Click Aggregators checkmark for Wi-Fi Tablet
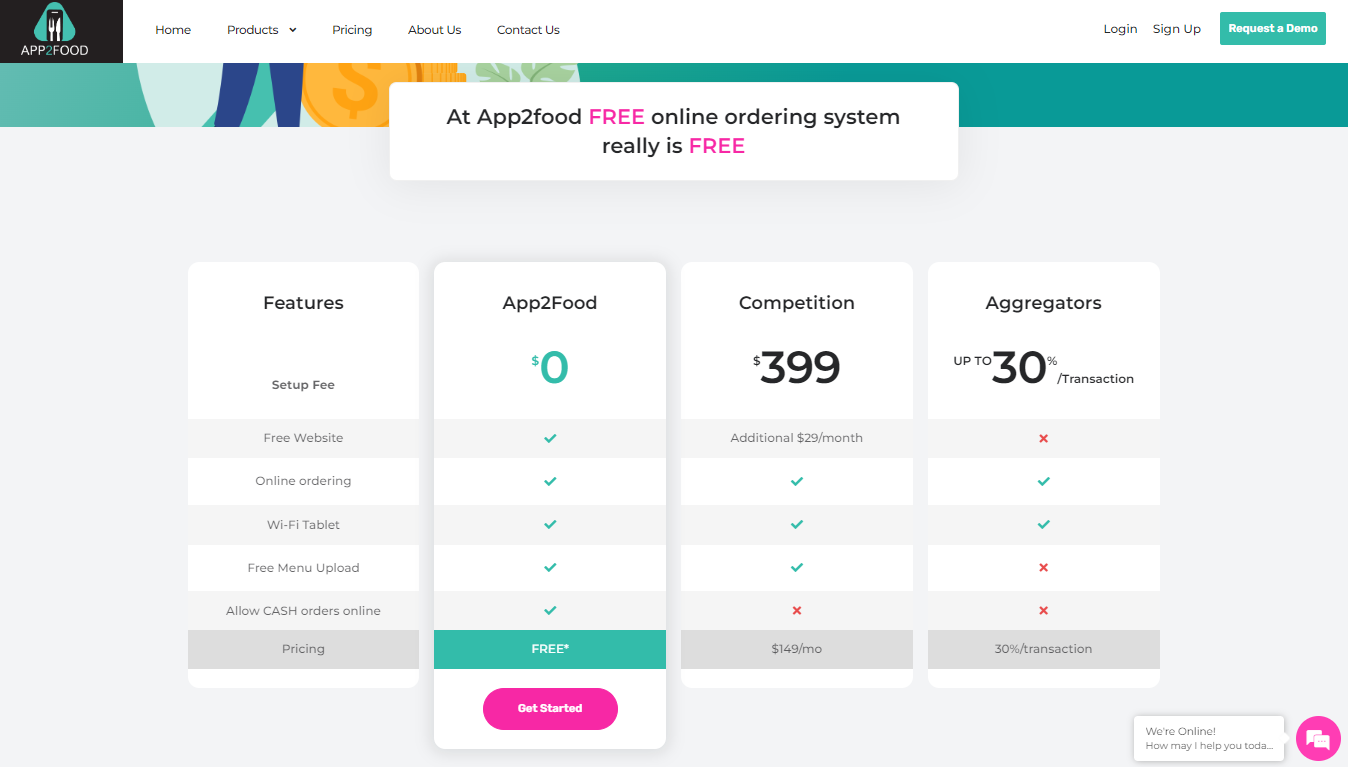The height and width of the screenshot is (767, 1348). pos(1044,524)
